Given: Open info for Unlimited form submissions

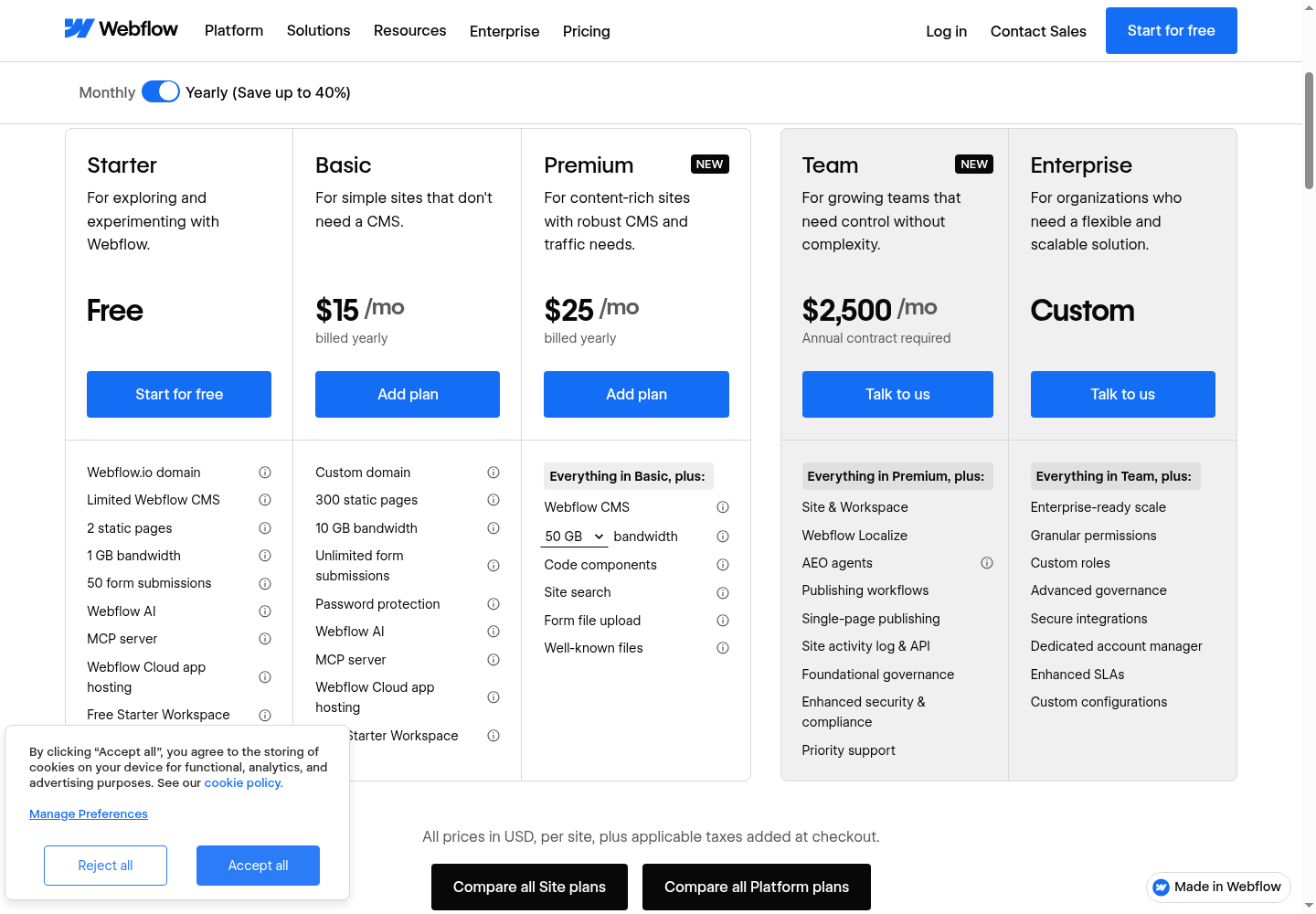Looking at the screenshot, I should (493, 566).
